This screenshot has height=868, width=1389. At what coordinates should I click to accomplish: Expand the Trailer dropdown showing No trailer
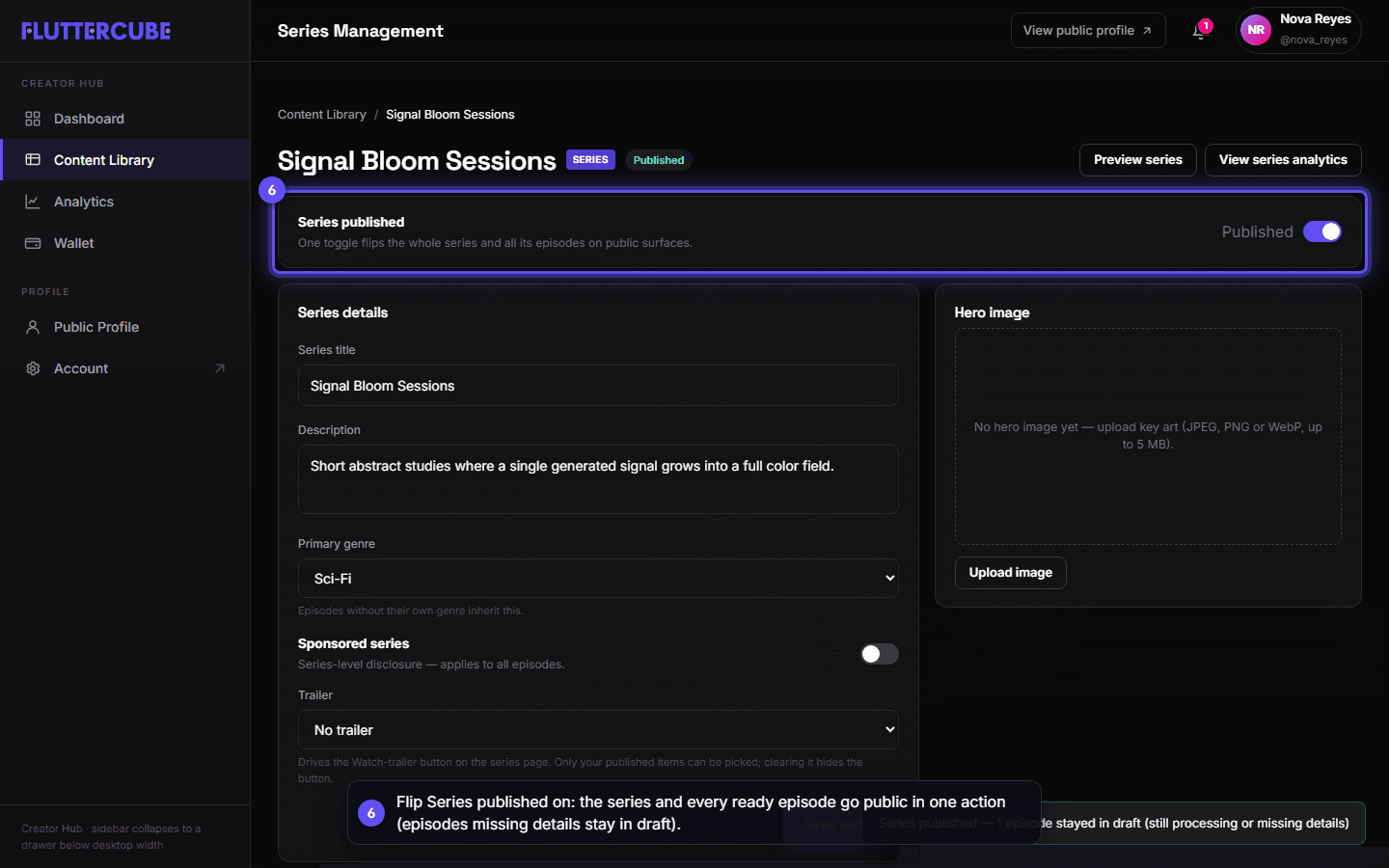click(598, 730)
